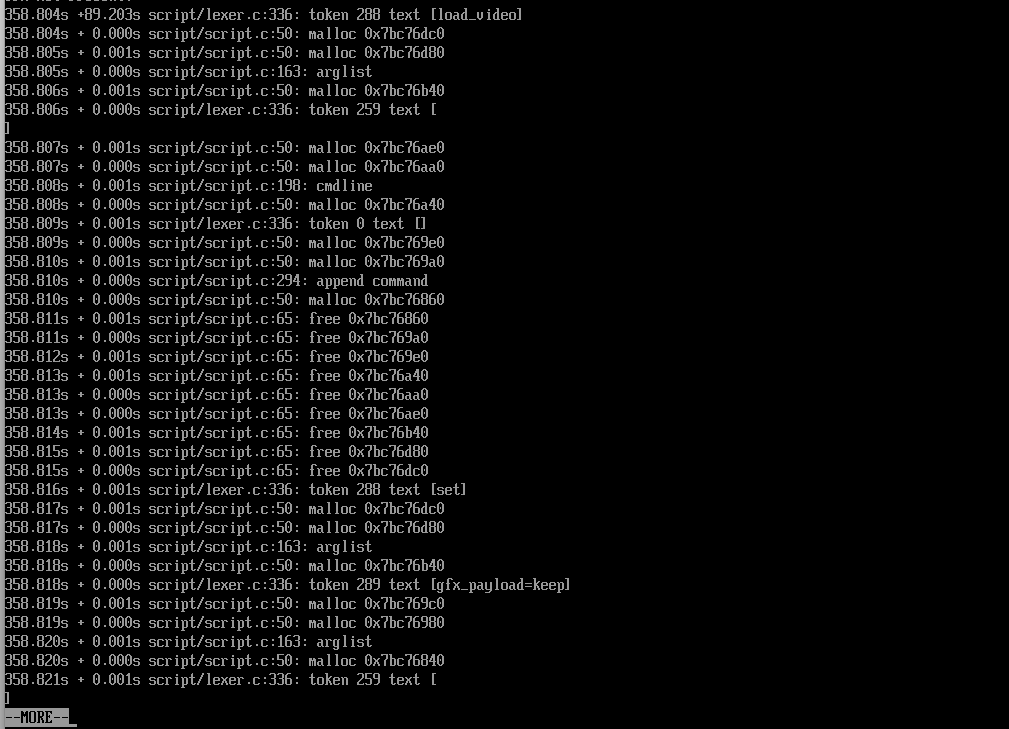Viewport: 1009px width, 729px height.
Task: Click the free 0x7bc76dc0 line
Action: [216, 471]
